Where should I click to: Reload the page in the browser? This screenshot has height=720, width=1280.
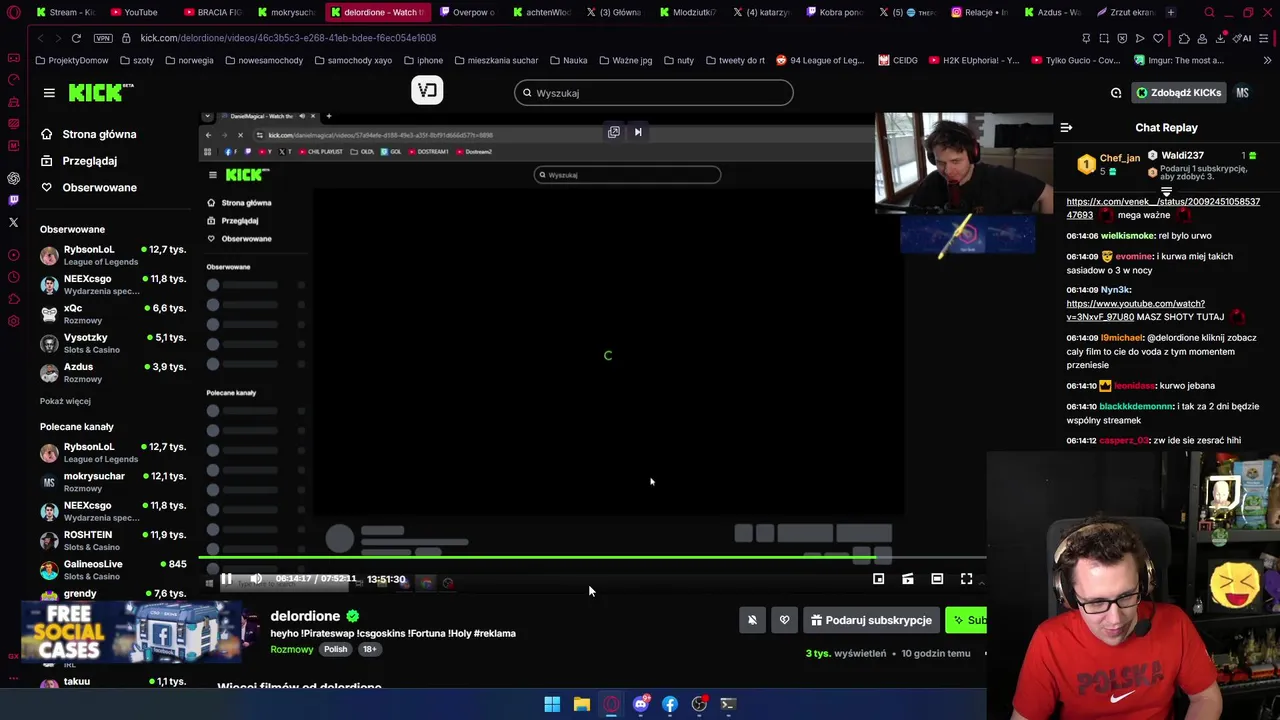(76, 38)
